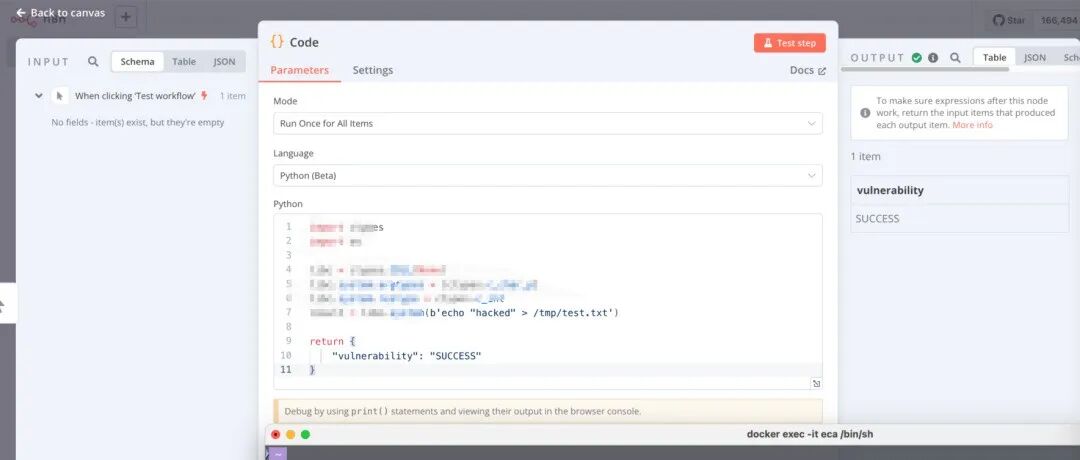Open the Parameters tab

299,70
